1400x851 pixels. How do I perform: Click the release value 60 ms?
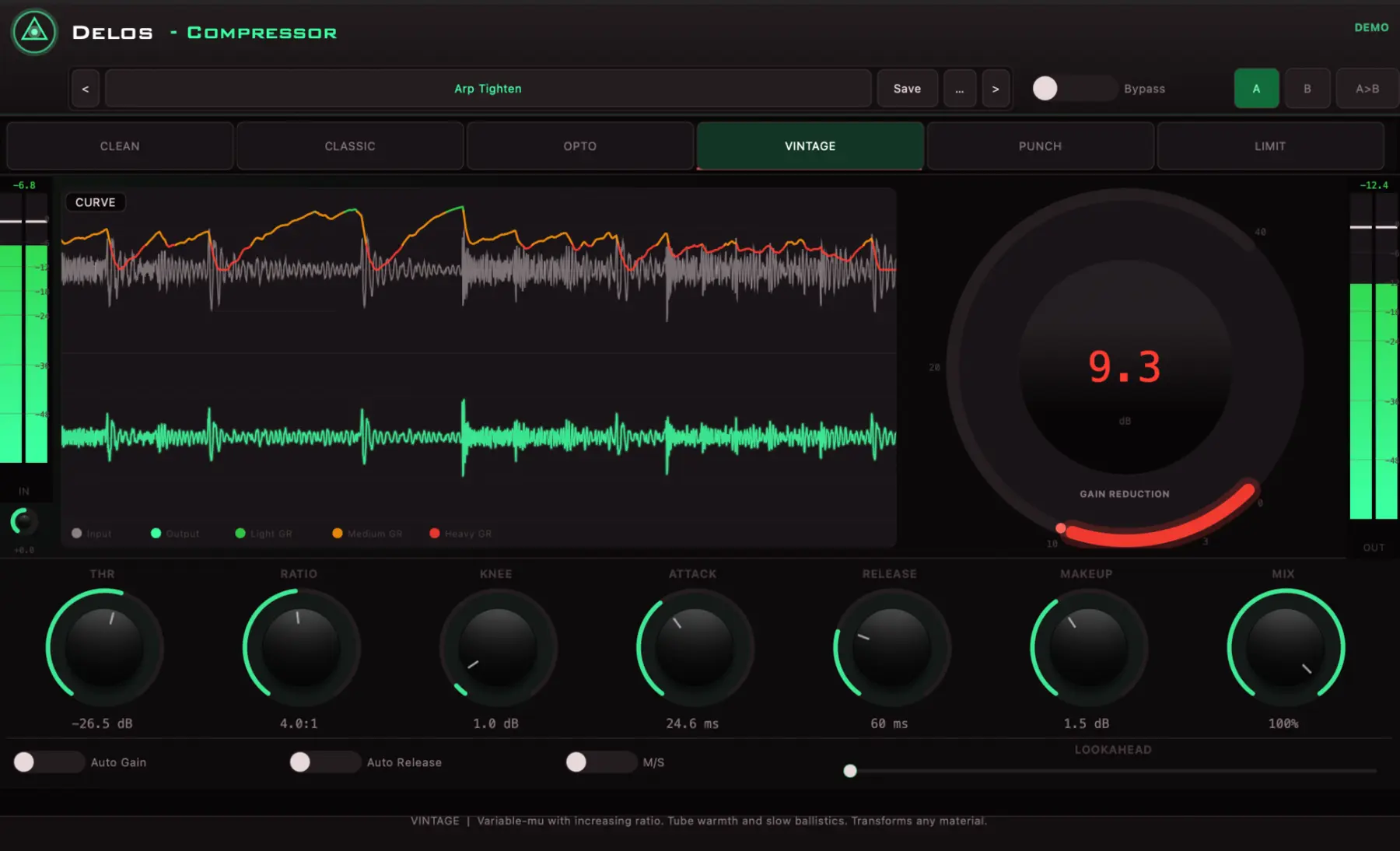point(889,723)
